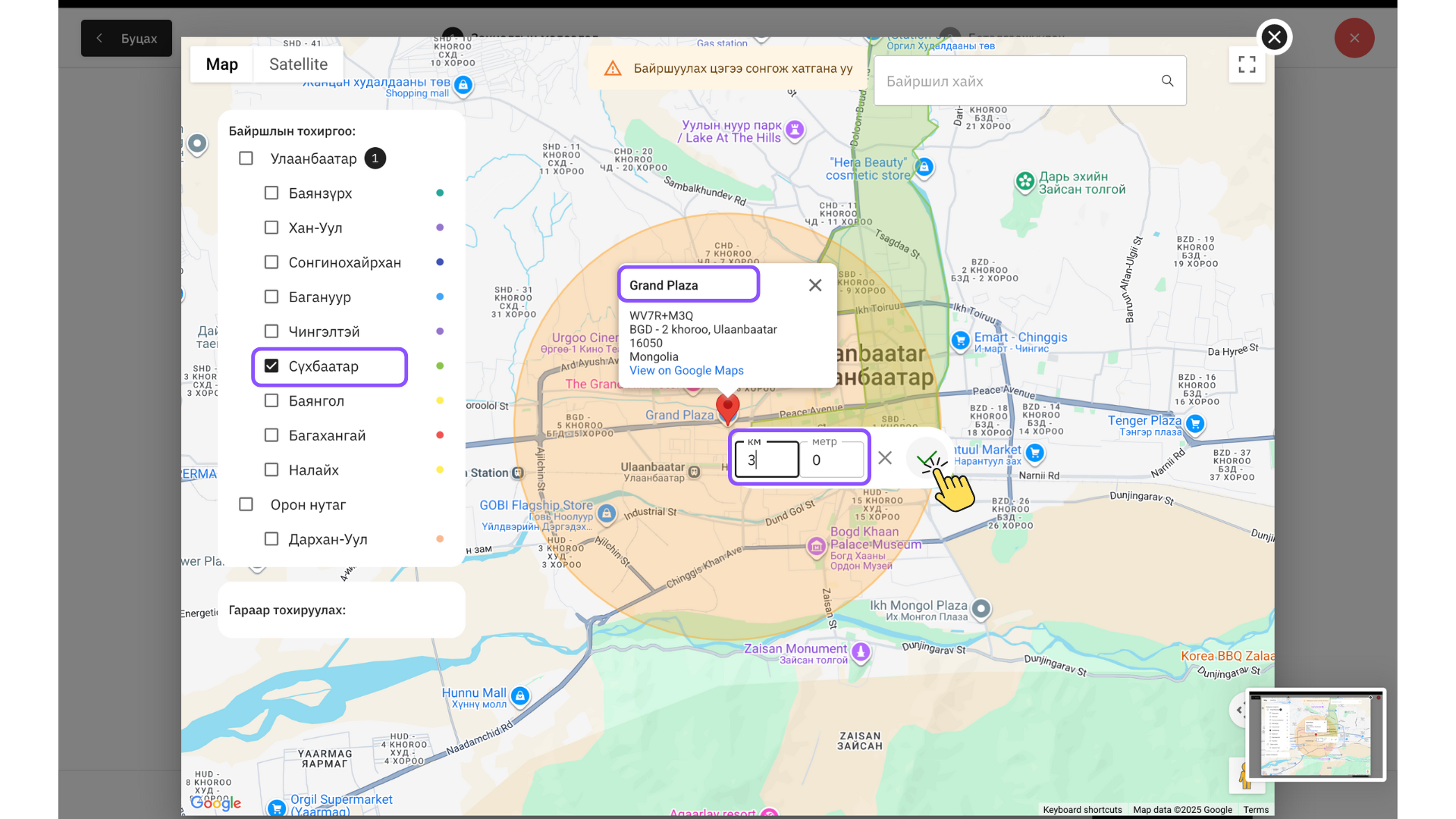
Task: Click the км radius input field
Action: (767, 460)
